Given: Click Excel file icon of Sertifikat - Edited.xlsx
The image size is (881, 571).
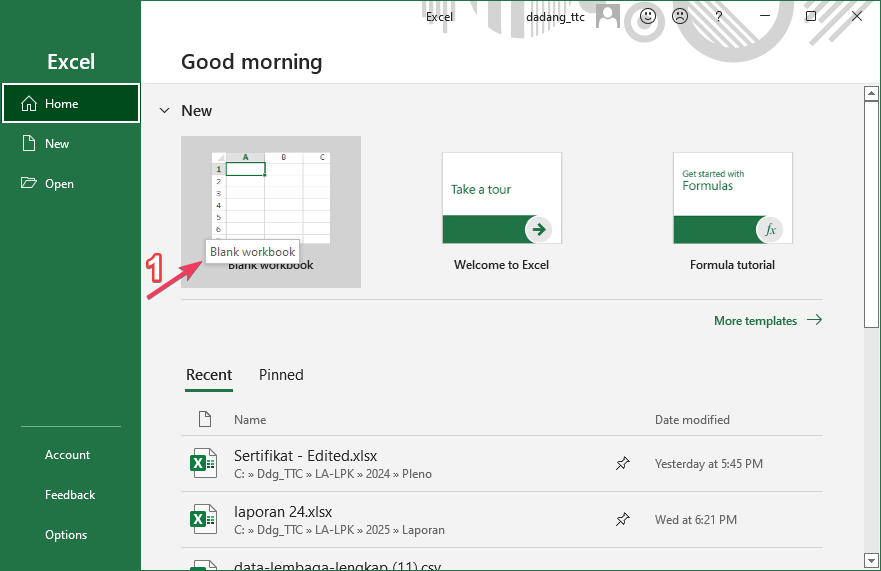Looking at the screenshot, I should tap(204, 464).
